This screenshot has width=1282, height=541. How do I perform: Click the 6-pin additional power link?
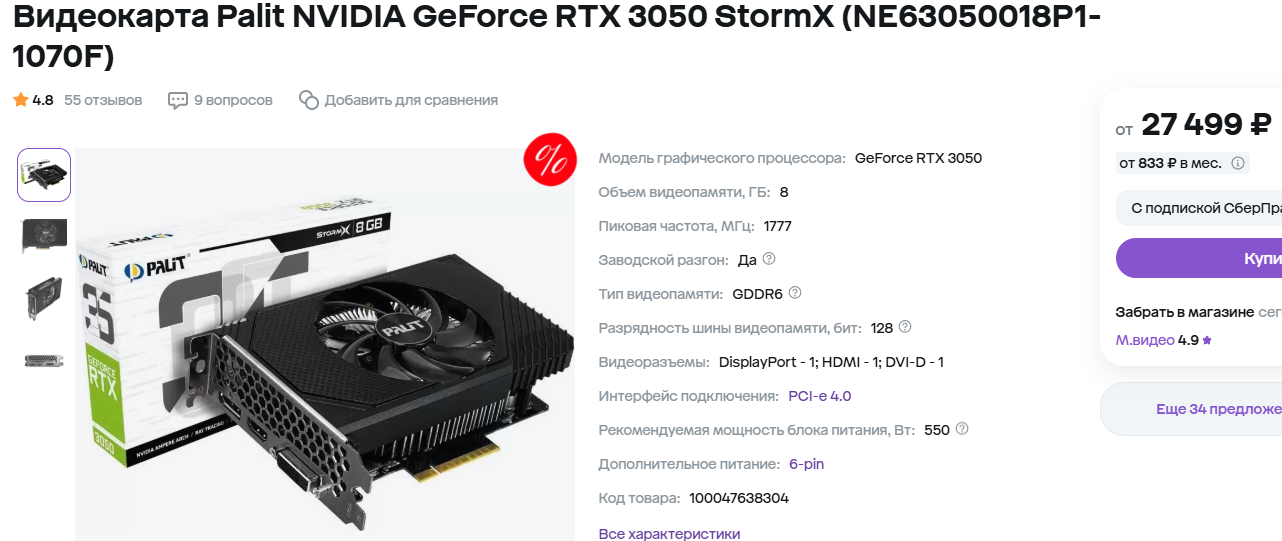tap(807, 464)
